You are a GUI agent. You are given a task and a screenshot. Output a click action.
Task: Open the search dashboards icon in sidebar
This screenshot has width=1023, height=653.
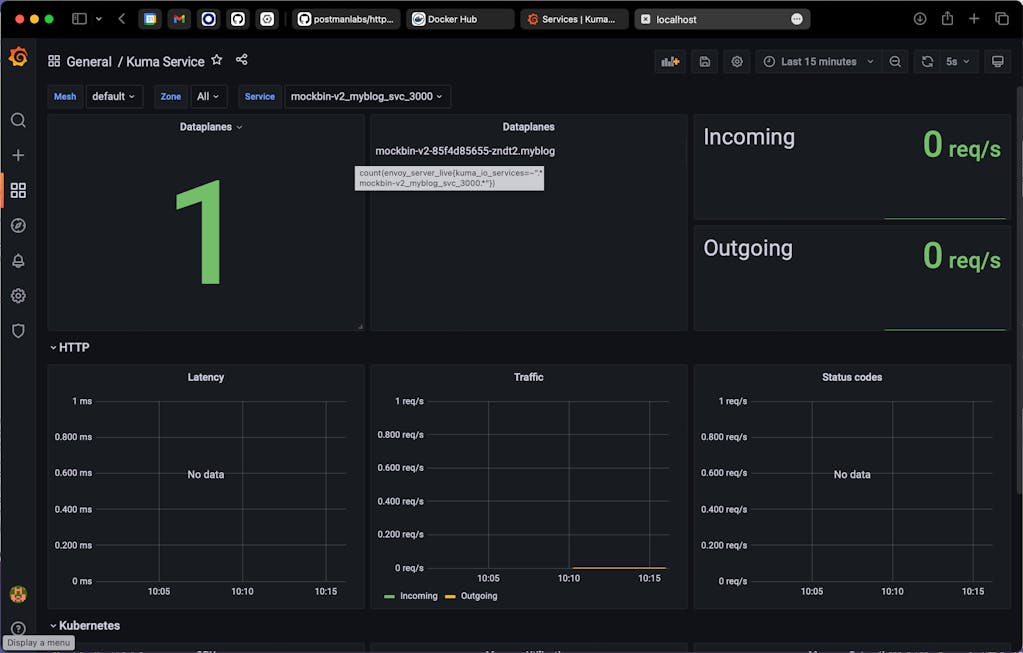[x=18, y=120]
